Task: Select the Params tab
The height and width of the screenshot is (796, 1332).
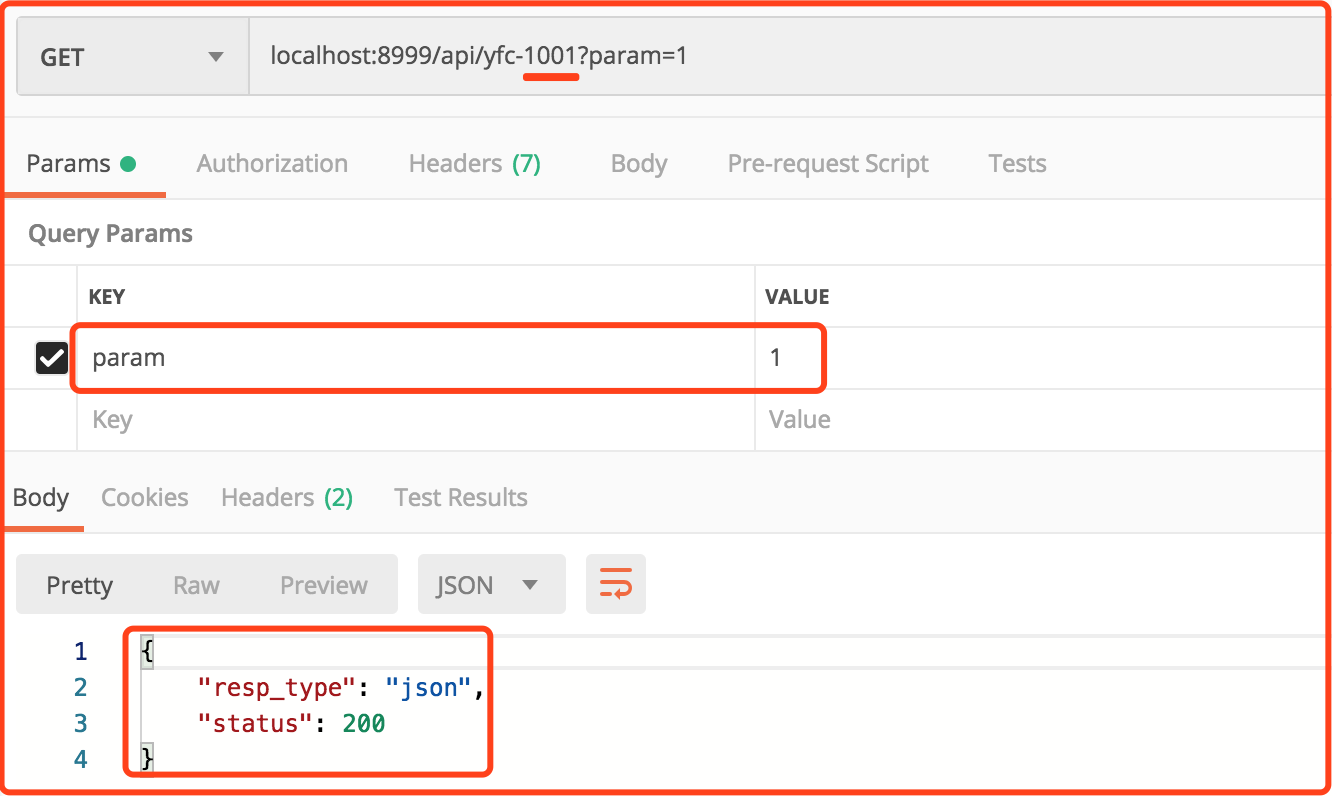Action: coord(80,164)
